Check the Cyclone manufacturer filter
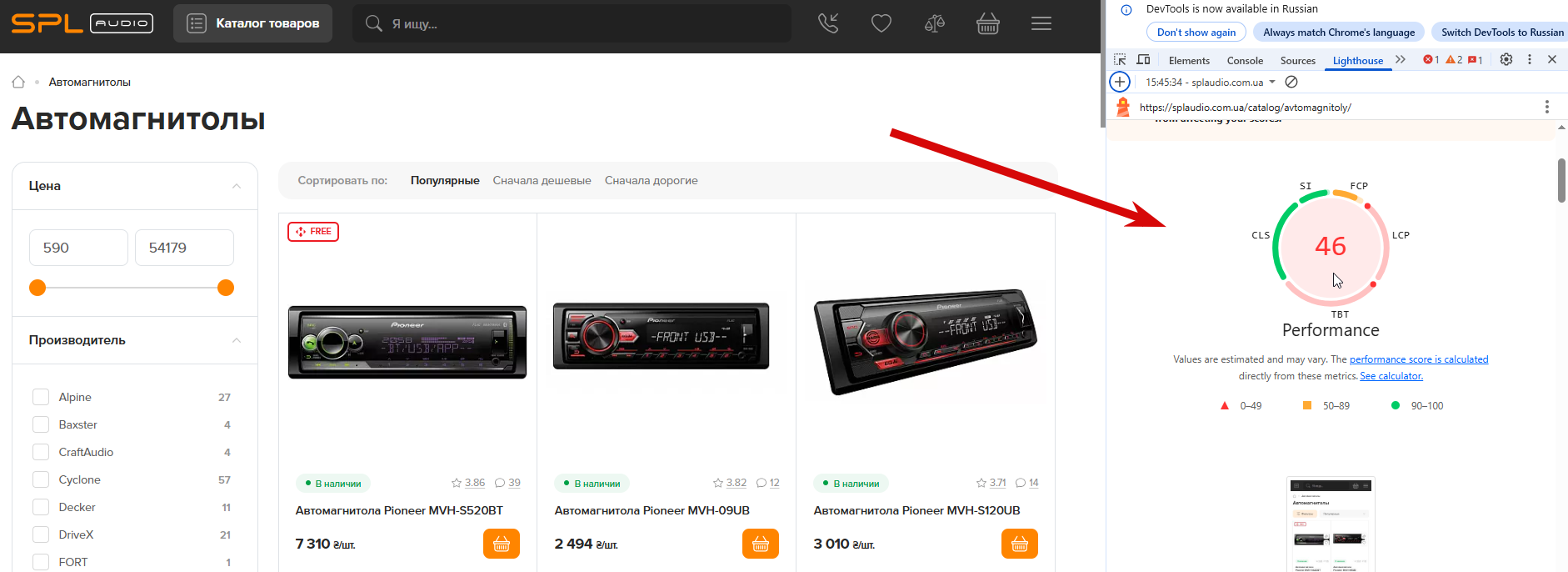This screenshot has width=1568, height=572. coord(41,479)
